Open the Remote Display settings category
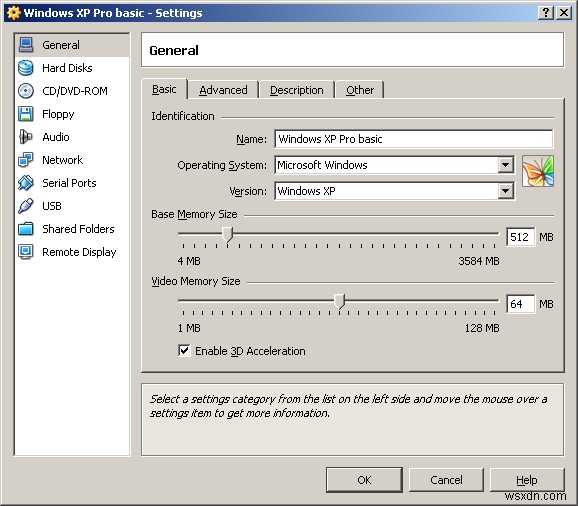The width and height of the screenshot is (578, 506). [72, 252]
